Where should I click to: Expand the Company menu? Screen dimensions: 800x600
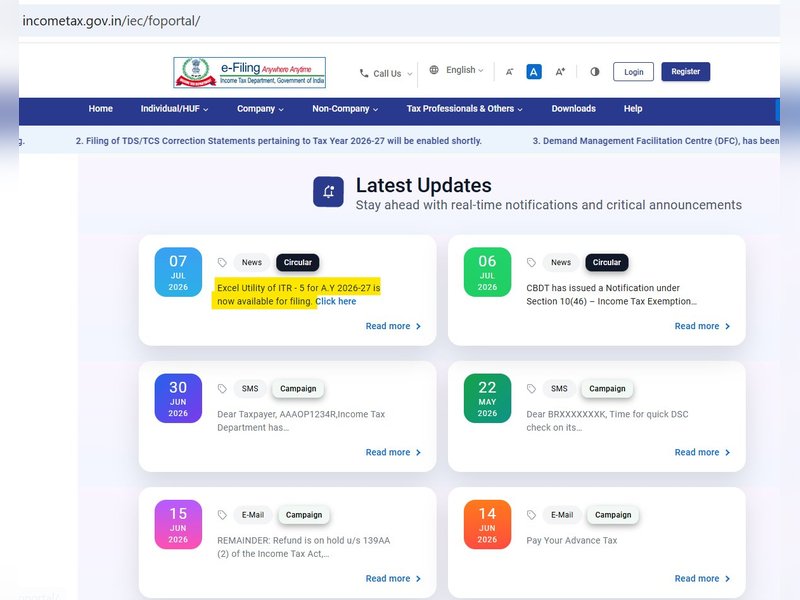coord(260,109)
